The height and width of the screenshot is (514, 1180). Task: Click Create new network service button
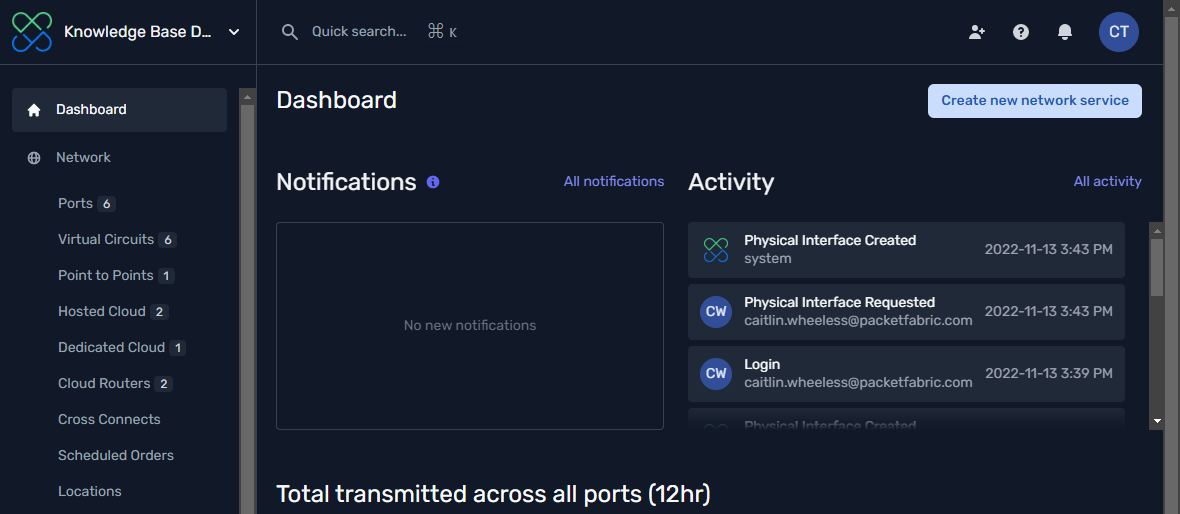[1035, 101]
